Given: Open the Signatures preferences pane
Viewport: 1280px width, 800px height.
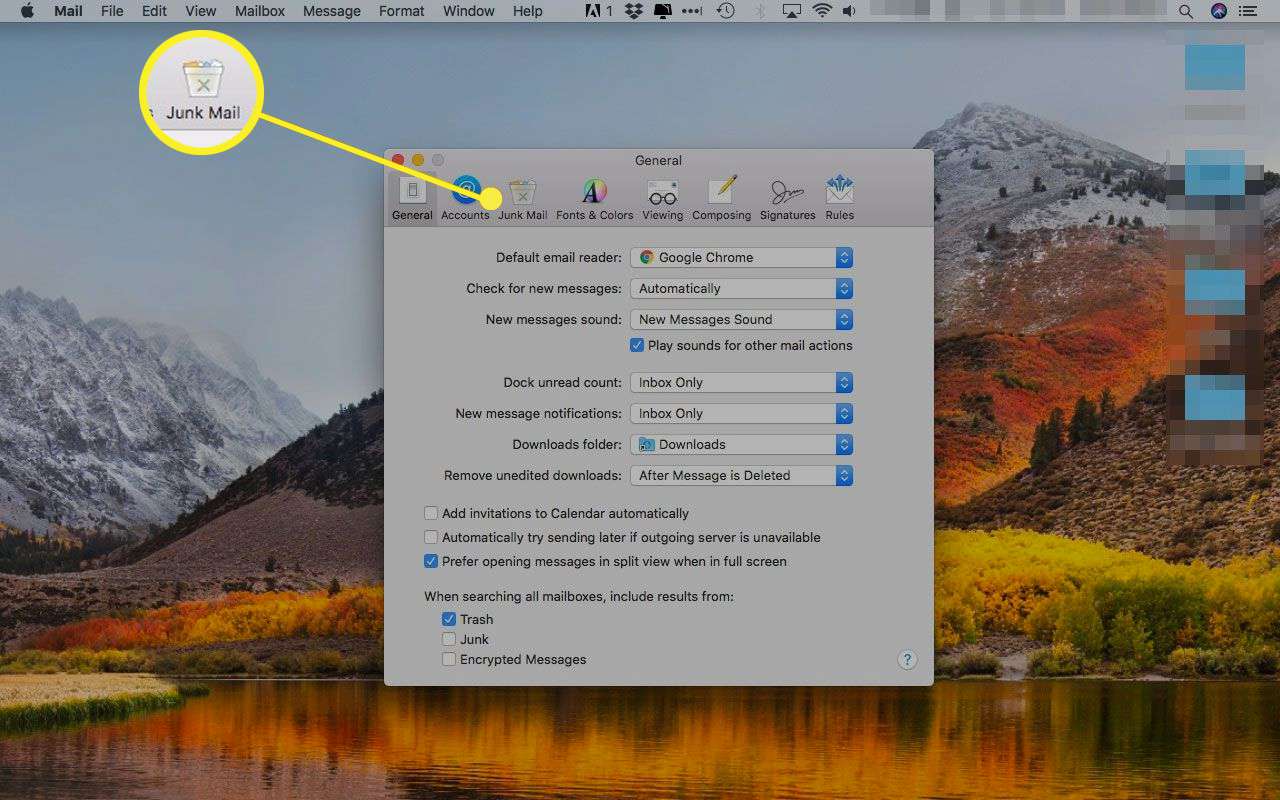Looking at the screenshot, I should coord(787,197).
